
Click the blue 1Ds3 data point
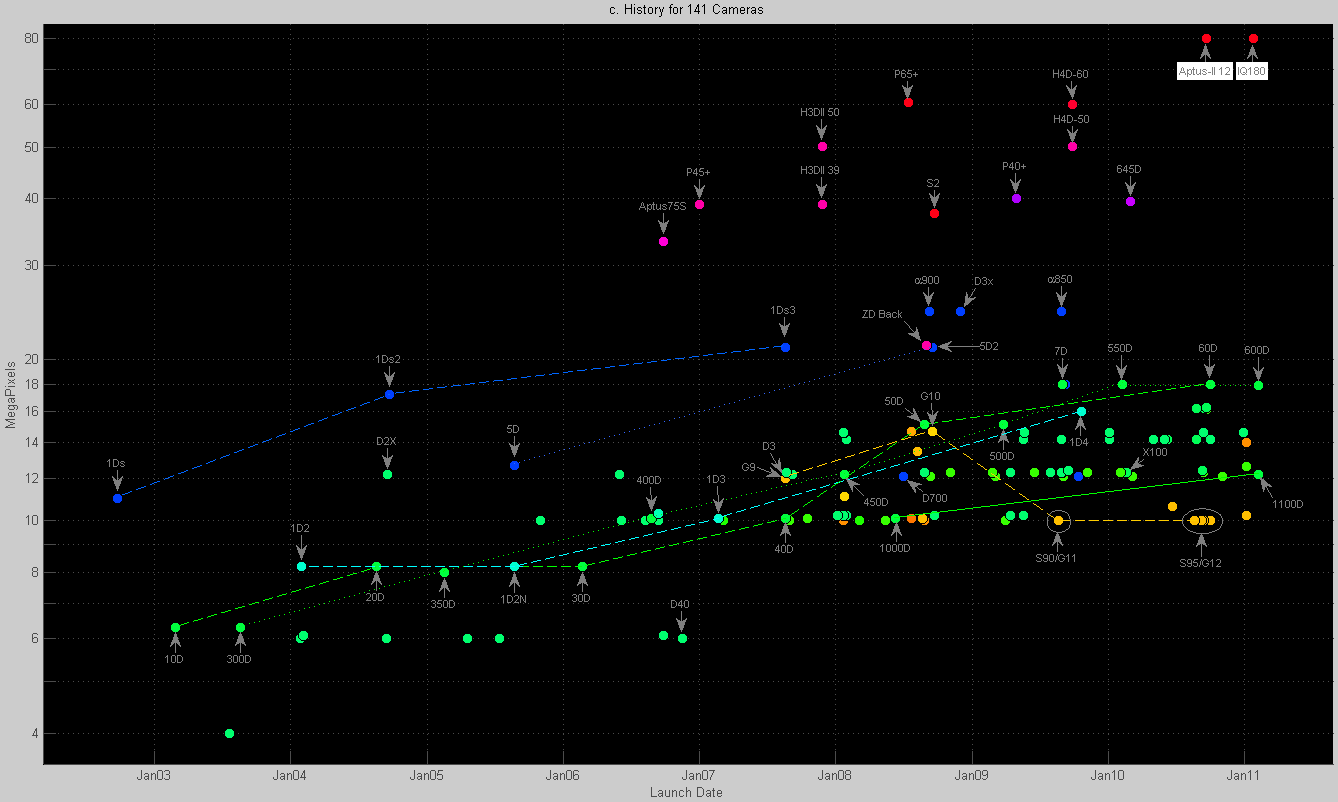tap(785, 347)
